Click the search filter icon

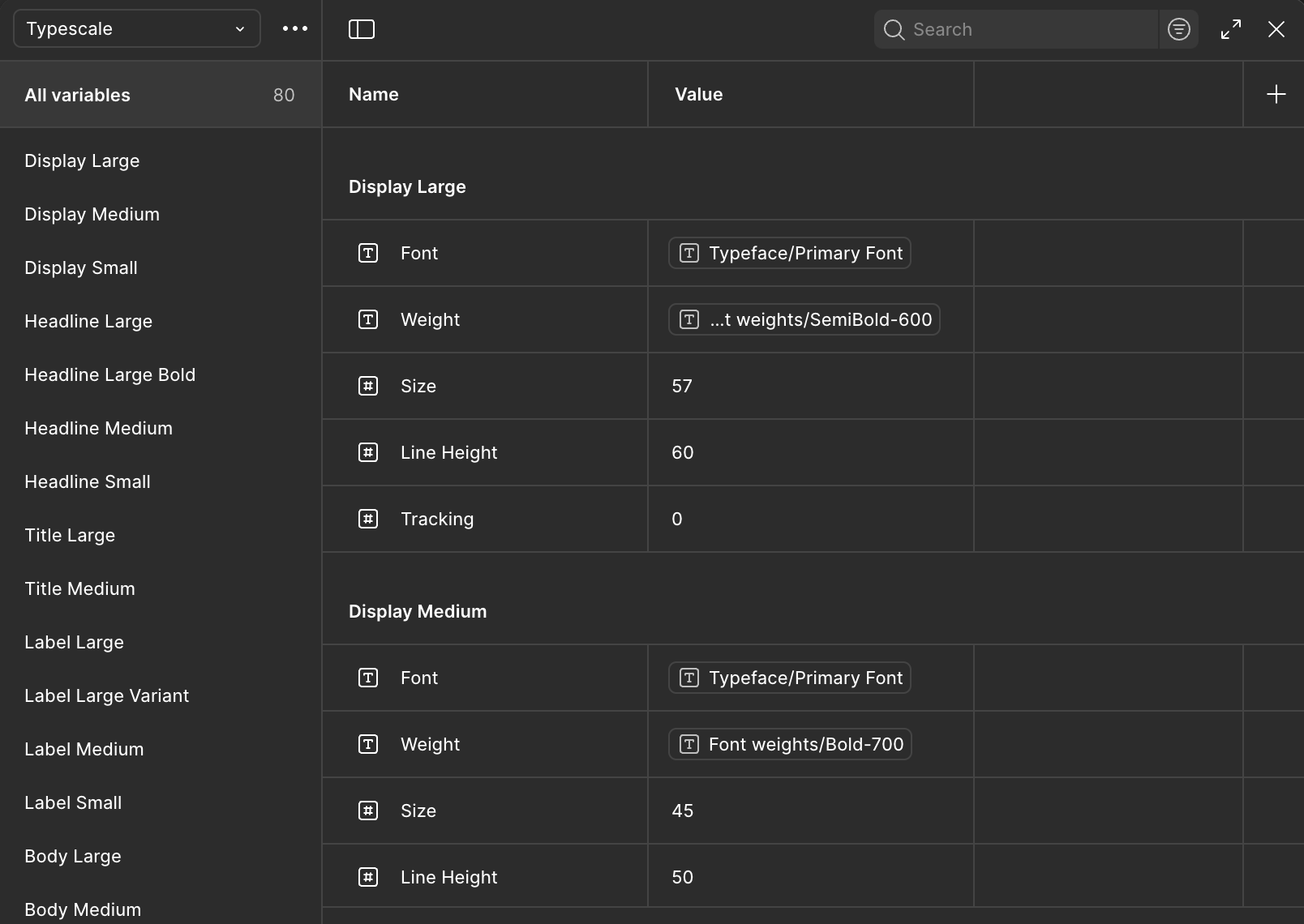[1178, 29]
